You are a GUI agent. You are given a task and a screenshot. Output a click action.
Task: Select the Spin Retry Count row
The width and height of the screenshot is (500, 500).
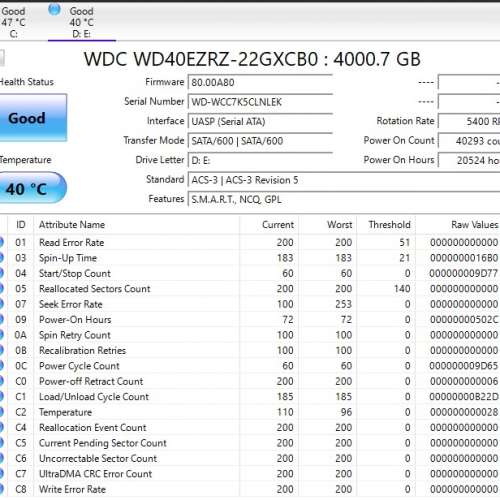coord(250,335)
